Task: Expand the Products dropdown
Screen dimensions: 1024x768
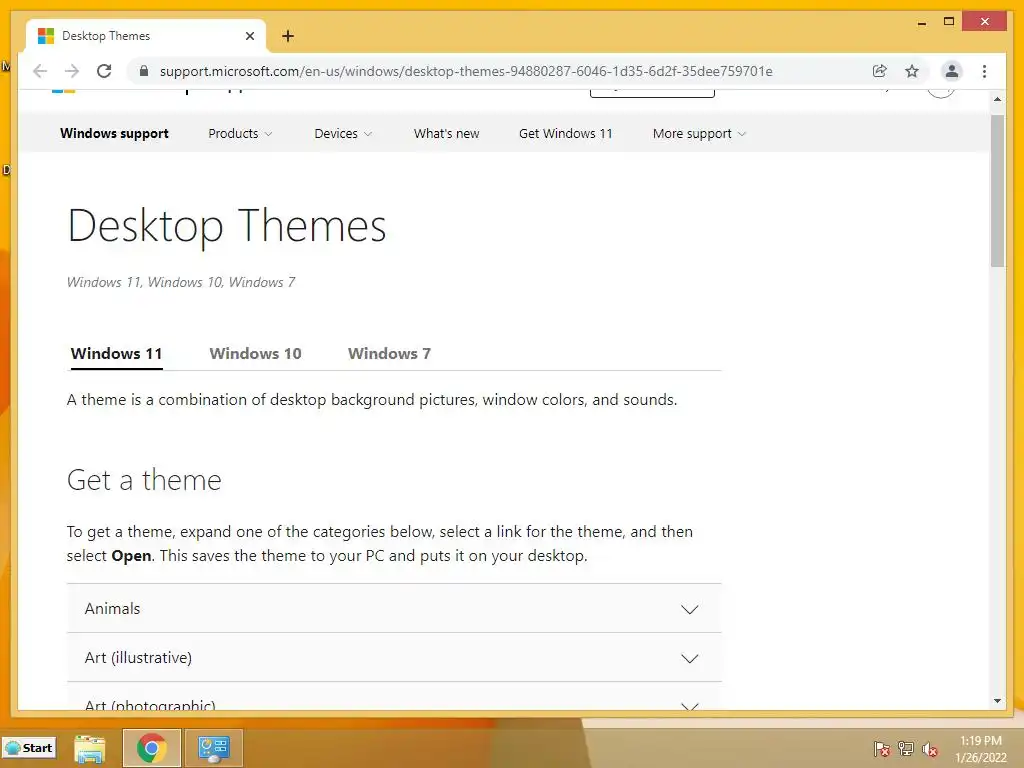Action: tap(240, 133)
